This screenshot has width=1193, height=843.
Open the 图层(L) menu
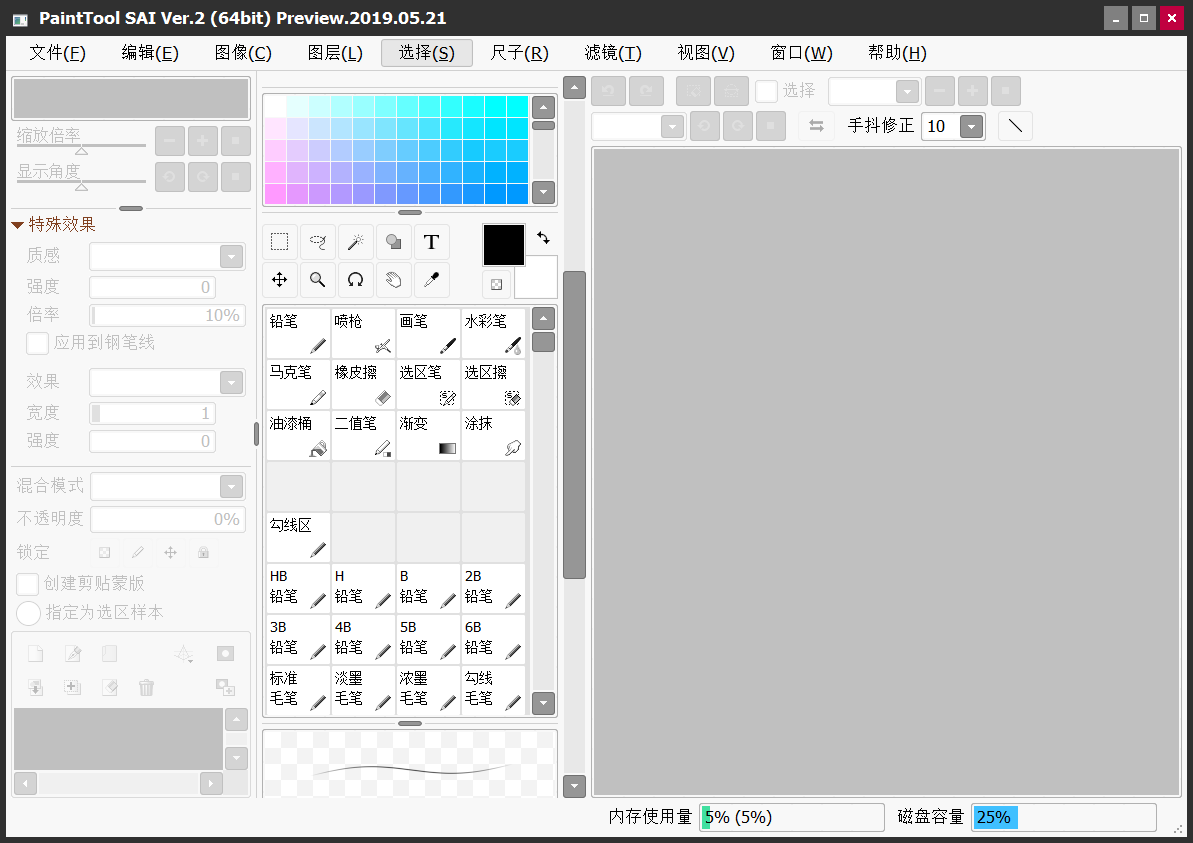point(335,53)
